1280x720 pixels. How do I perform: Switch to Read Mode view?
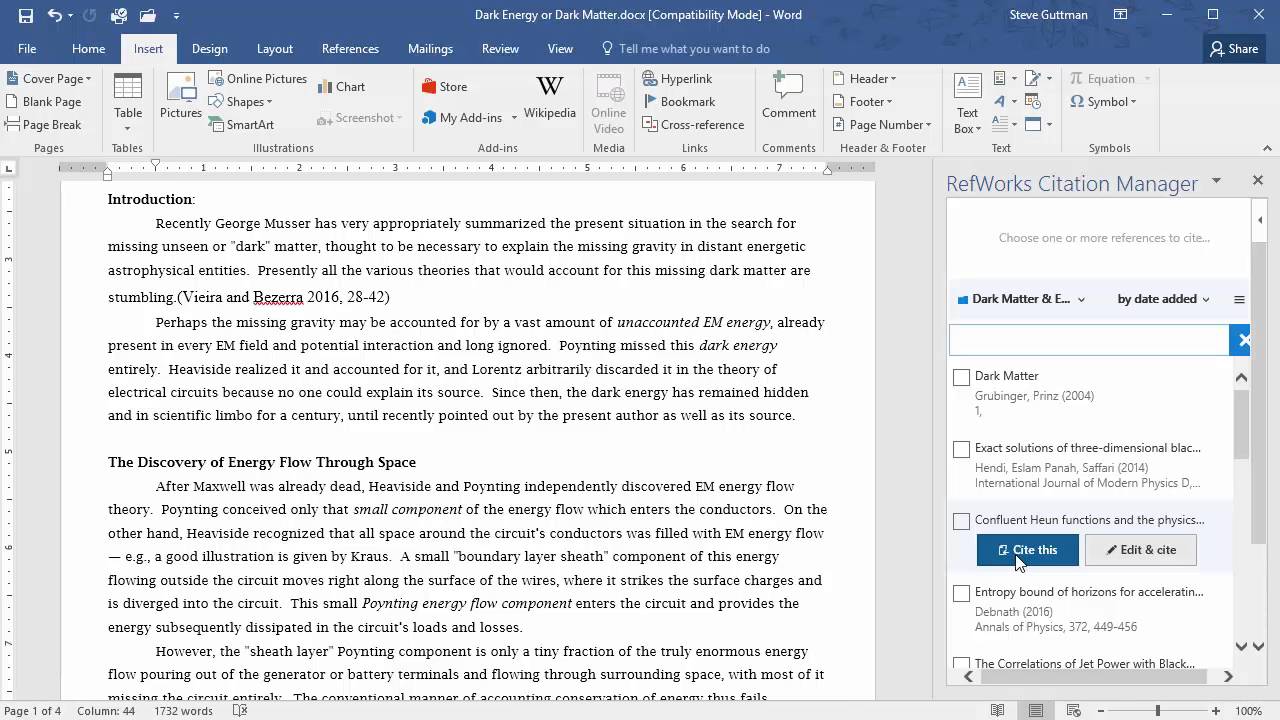coord(997,710)
